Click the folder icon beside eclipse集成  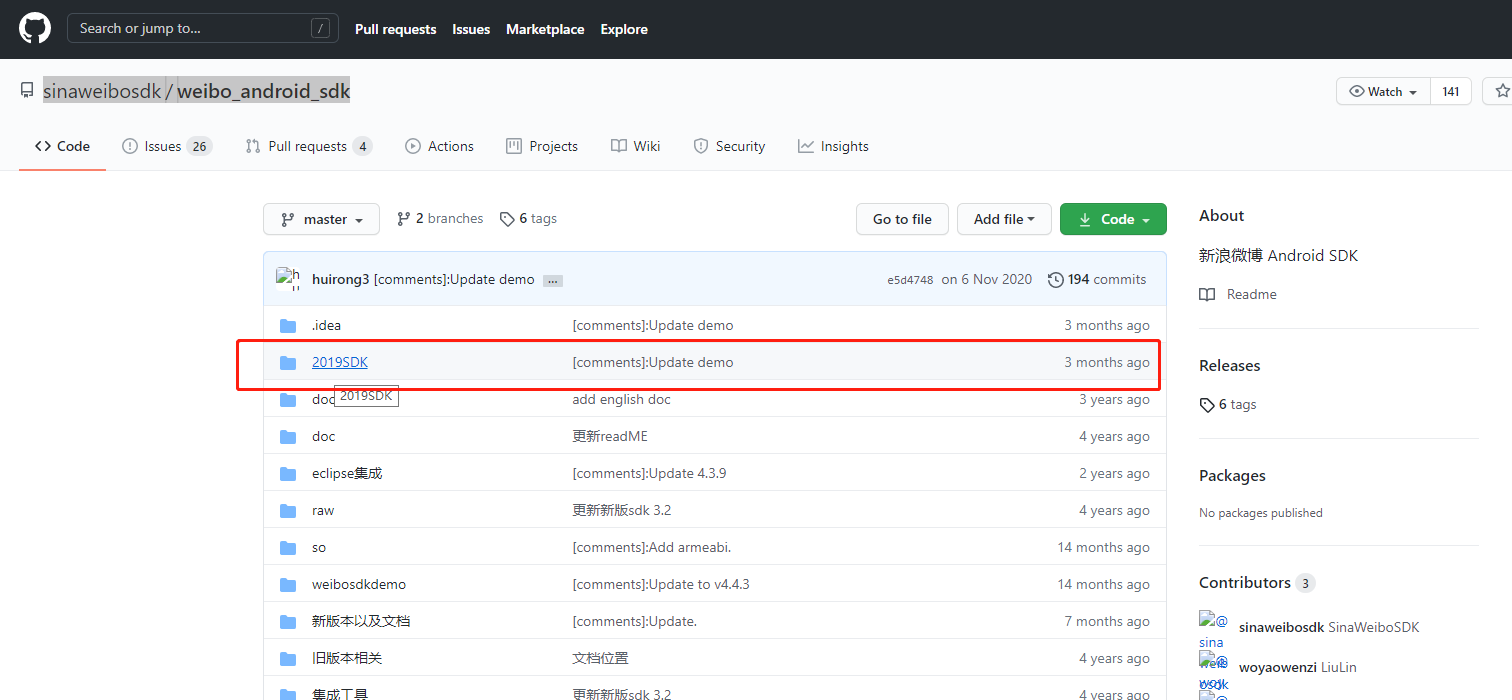pyautogui.click(x=288, y=473)
